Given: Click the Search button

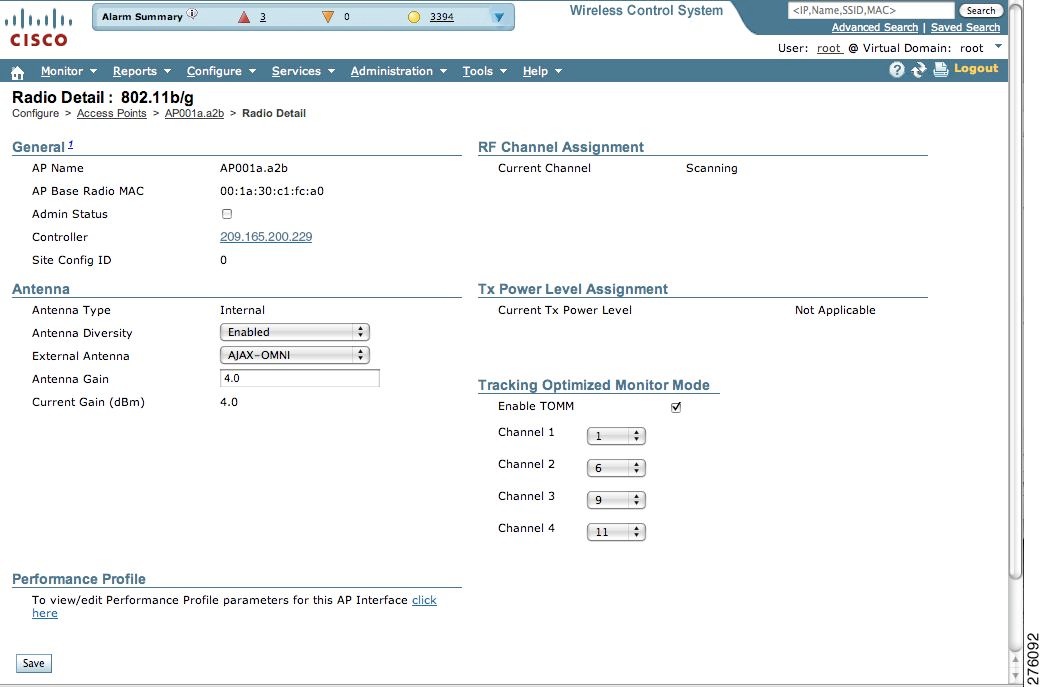Looking at the screenshot, I should click(981, 11).
